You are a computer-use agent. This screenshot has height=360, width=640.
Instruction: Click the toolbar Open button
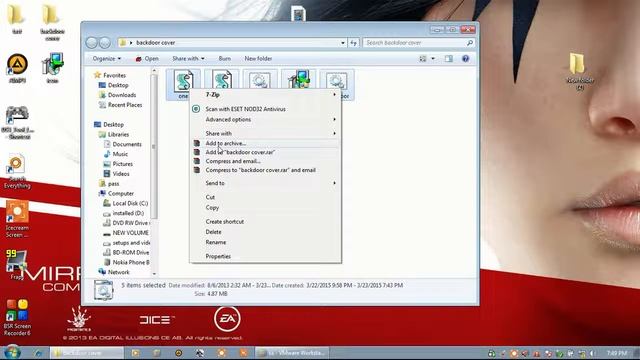coord(147,59)
